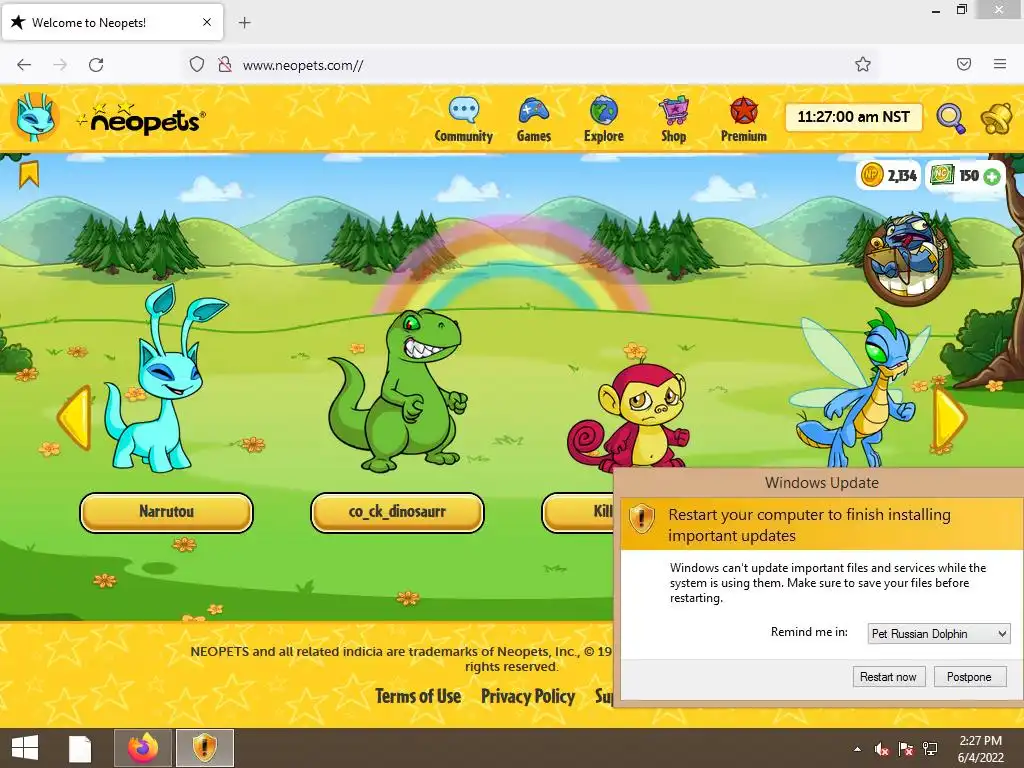This screenshot has height=768, width=1024.
Task: View site security padlock info
Action: (225, 64)
